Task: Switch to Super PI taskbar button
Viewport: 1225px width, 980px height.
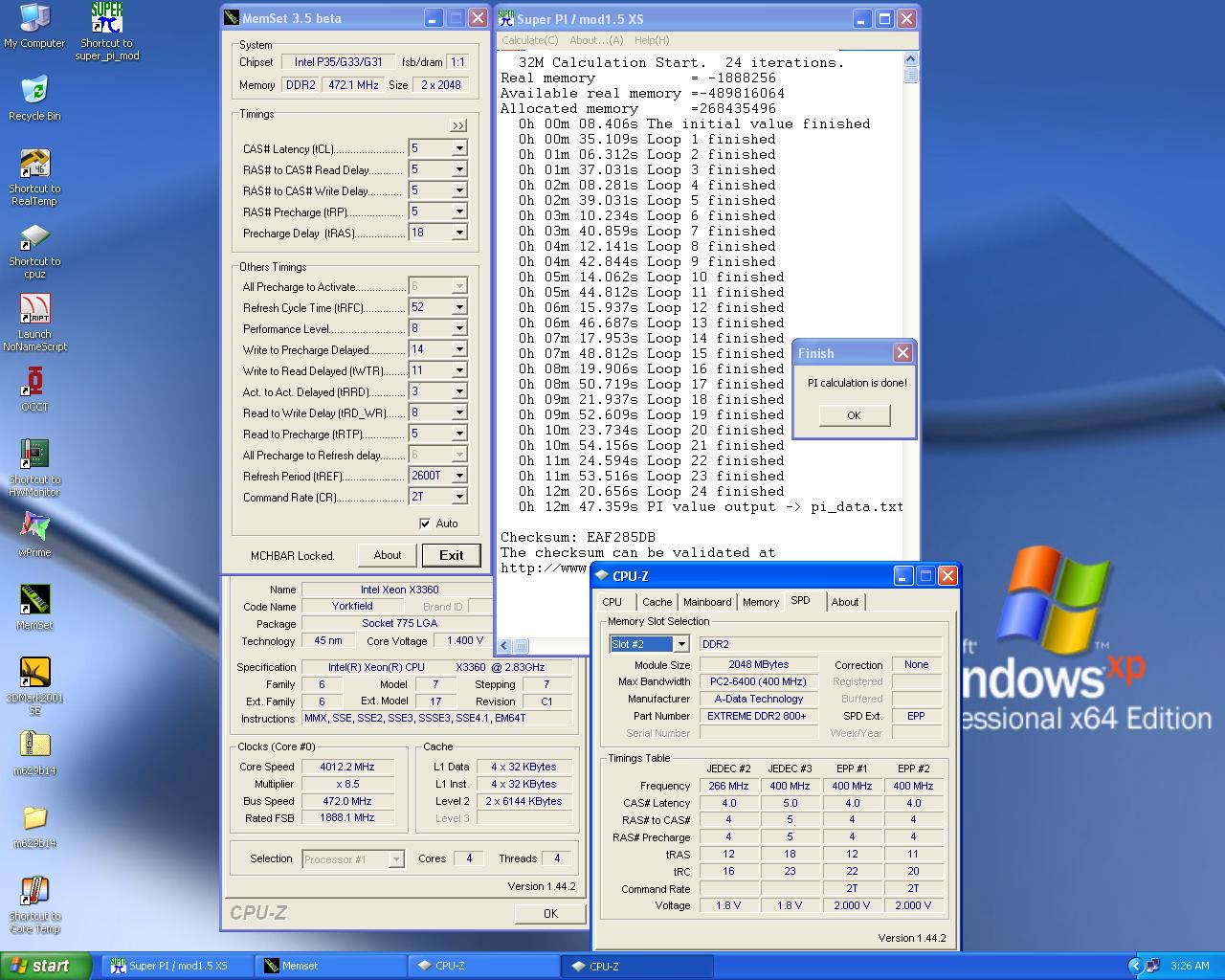Action: 177,966
